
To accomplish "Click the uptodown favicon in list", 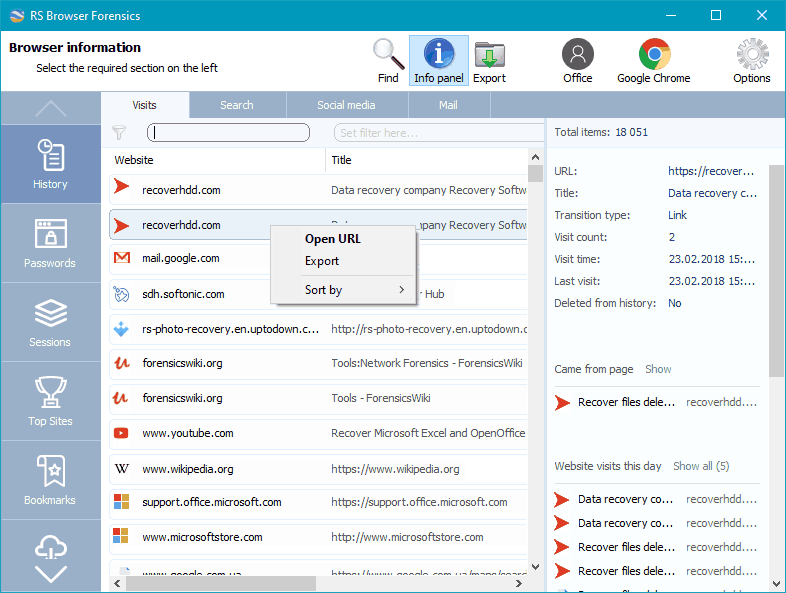I will click(x=121, y=329).
